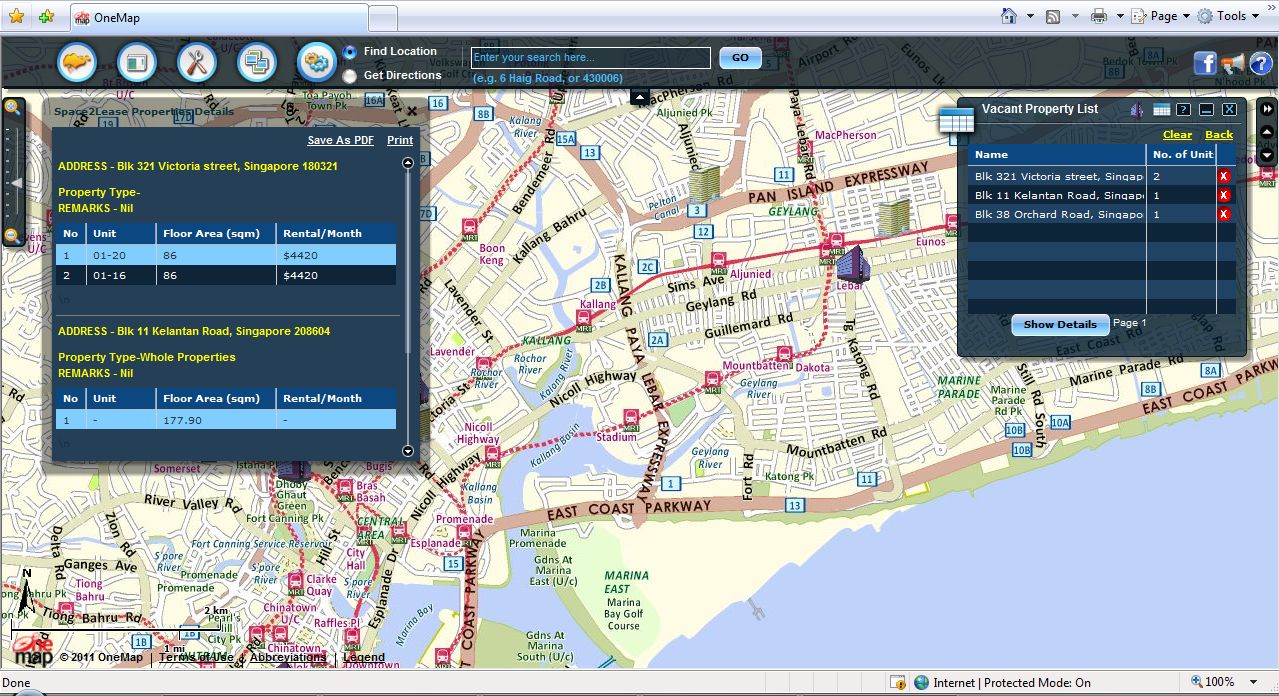Click the Back link in Vacant Property List

[x=1218, y=135]
